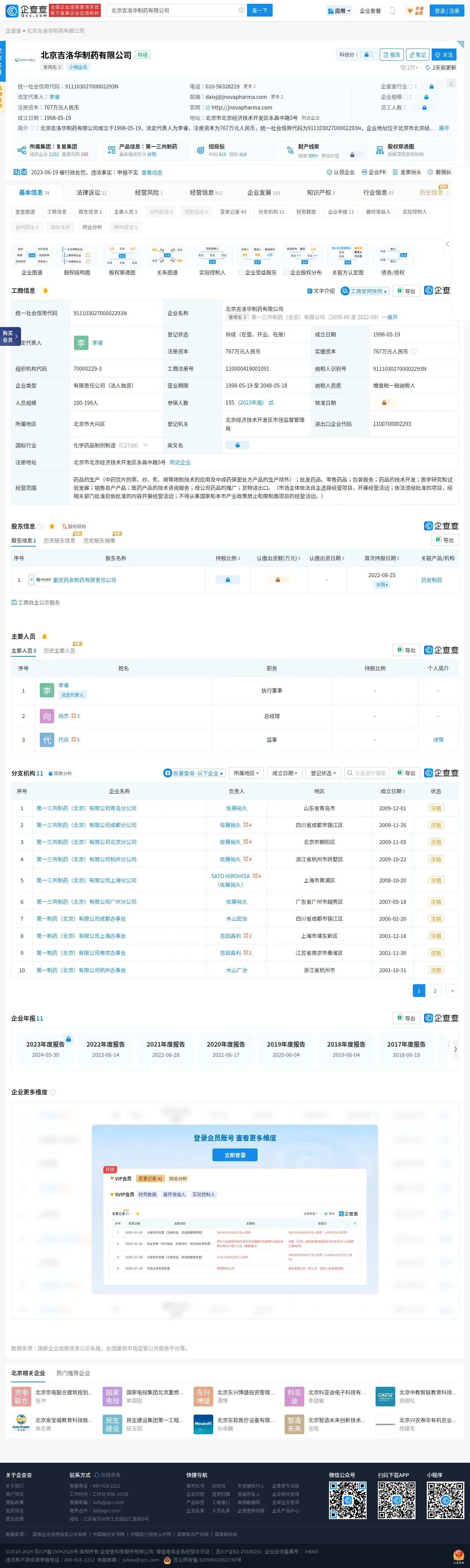Switch to 热门推荐企业 tab
The width and height of the screenshot is (470, 1568).
(73, 1373)
